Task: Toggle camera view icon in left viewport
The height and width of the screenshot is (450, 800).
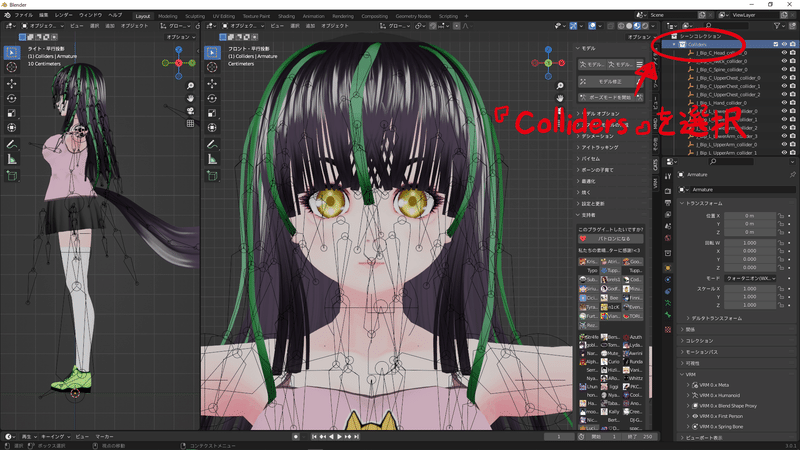Action: click(x=190, y=111)
